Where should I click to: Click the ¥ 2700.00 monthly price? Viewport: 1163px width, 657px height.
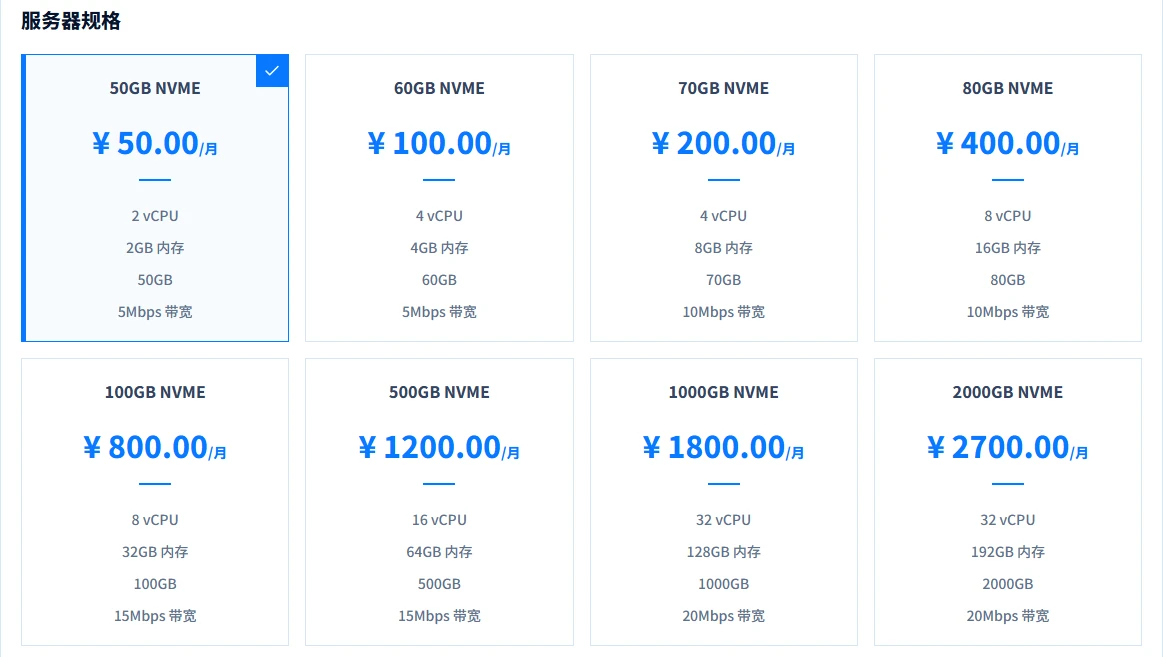tap(1008, 447)
